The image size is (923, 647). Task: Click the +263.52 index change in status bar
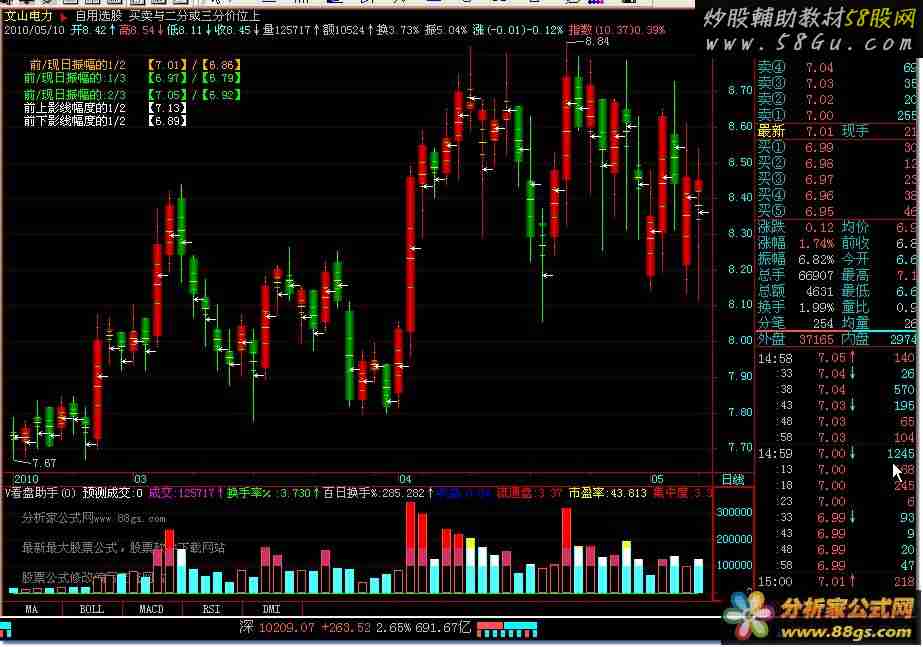[x=346, y=628]
